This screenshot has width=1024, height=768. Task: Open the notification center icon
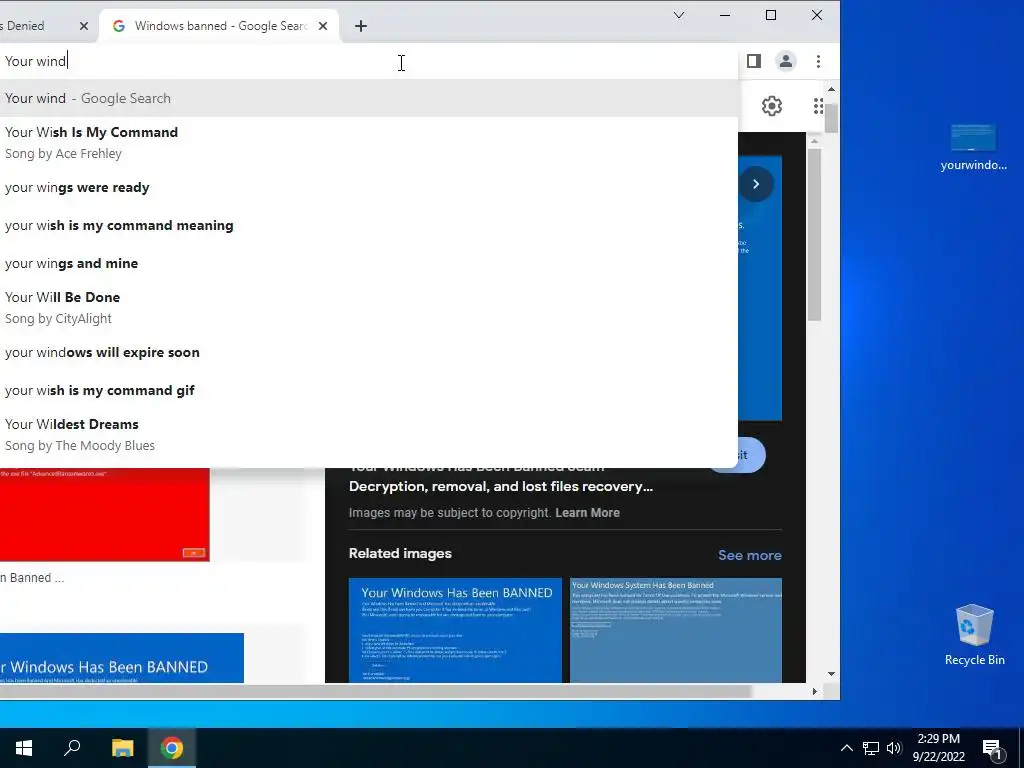pyautogui.click(x=993, y=749)
